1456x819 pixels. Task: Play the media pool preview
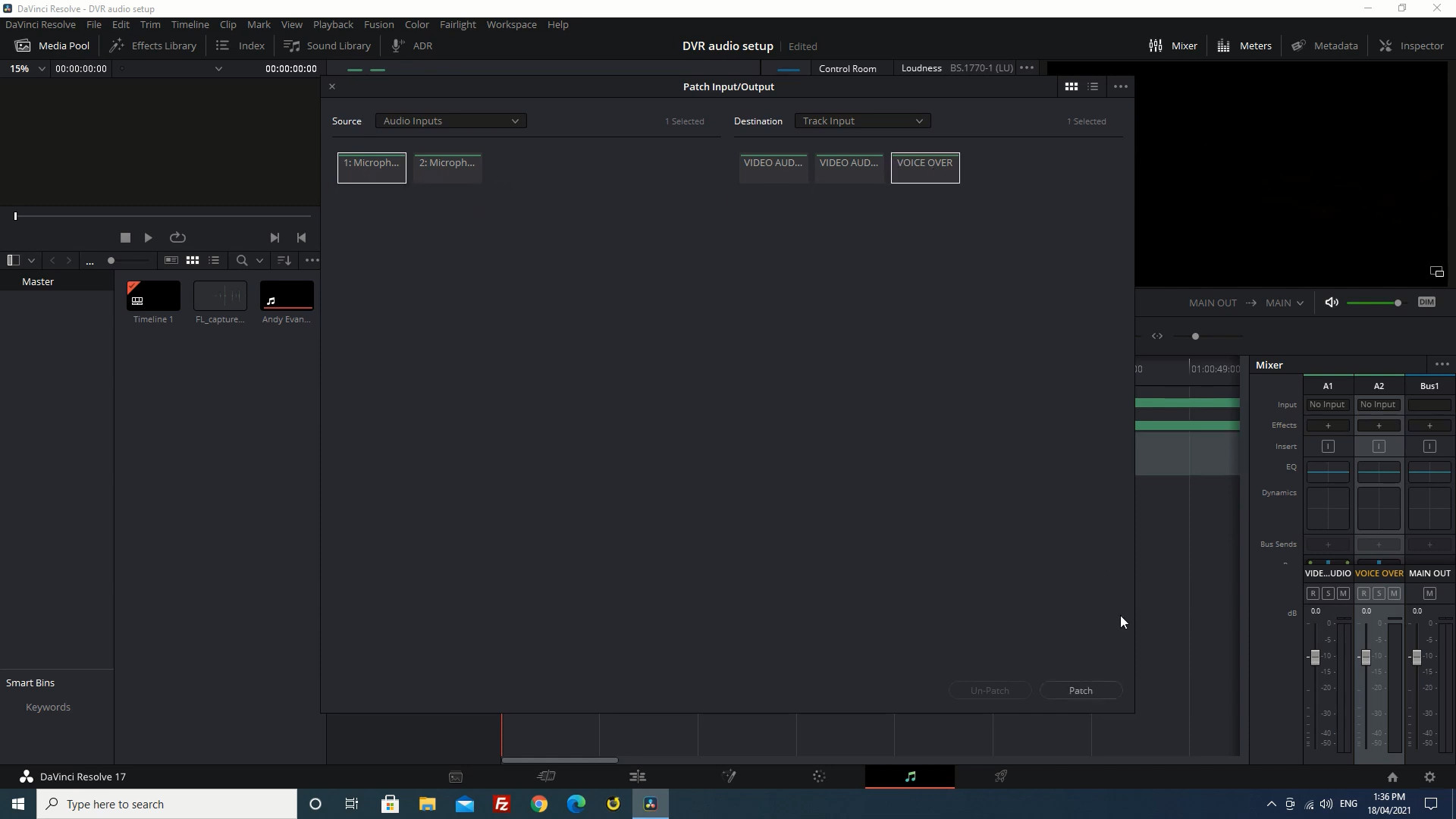click(x=148, y=237)
